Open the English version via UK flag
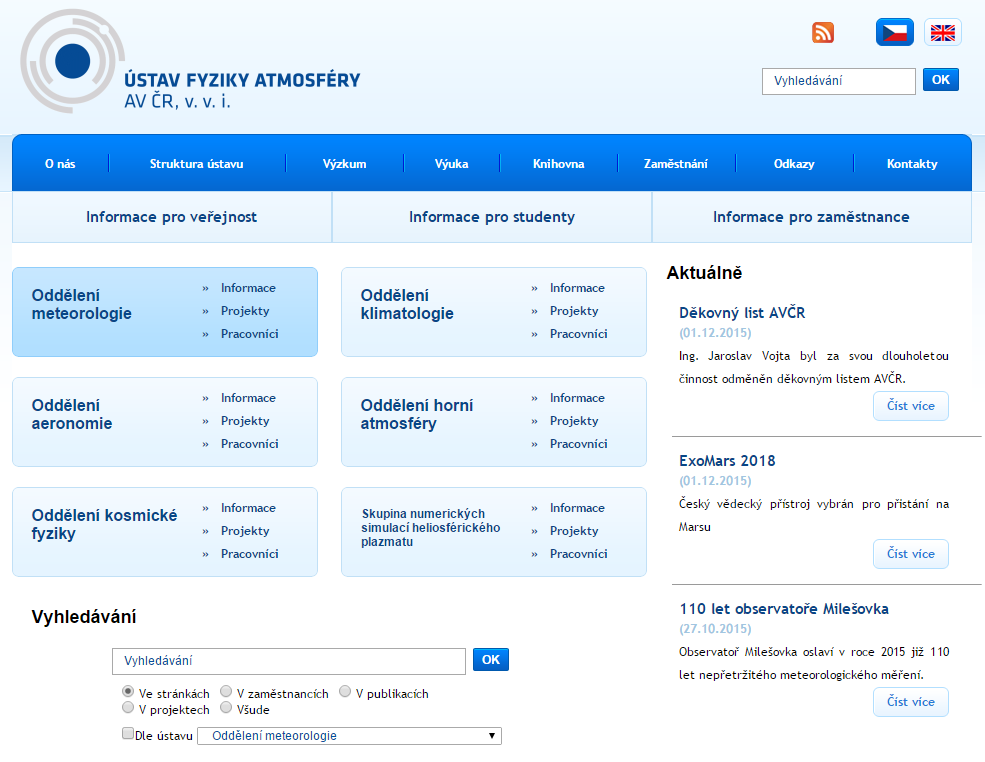 [x=941, y=31]
